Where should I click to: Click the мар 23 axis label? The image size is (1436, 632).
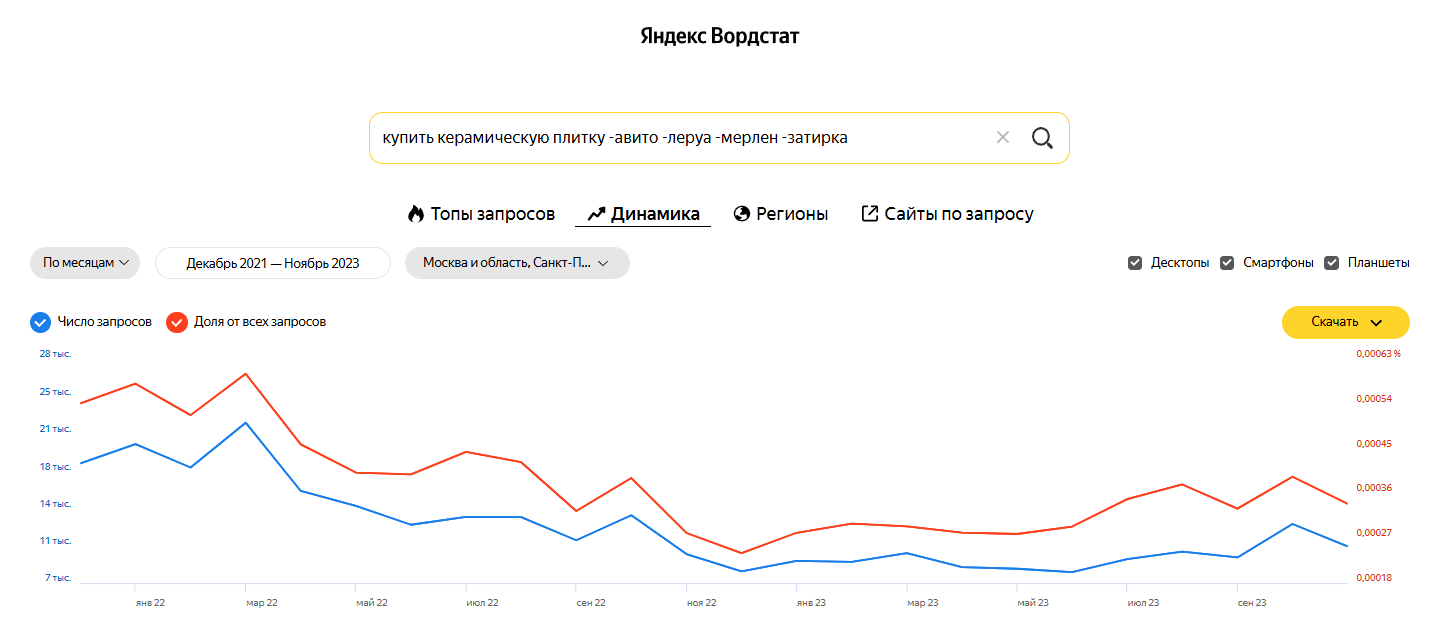[x=922, y=603]
